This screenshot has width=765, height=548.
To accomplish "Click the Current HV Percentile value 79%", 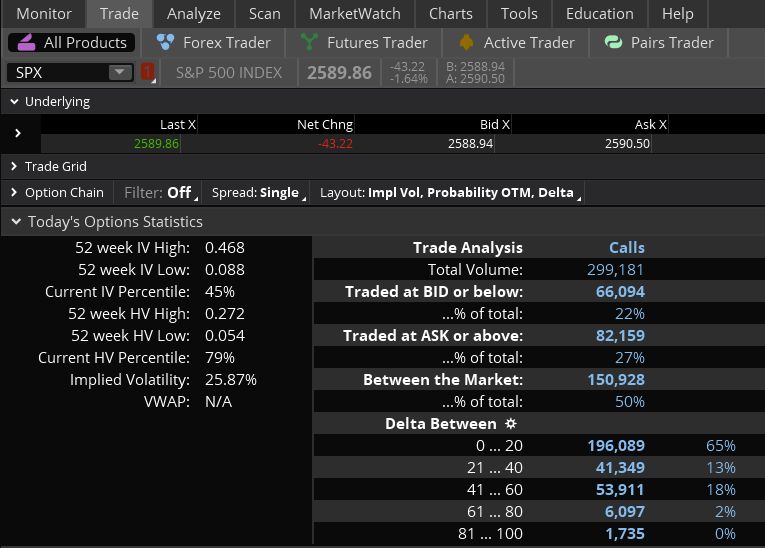I will pos(220,358).
